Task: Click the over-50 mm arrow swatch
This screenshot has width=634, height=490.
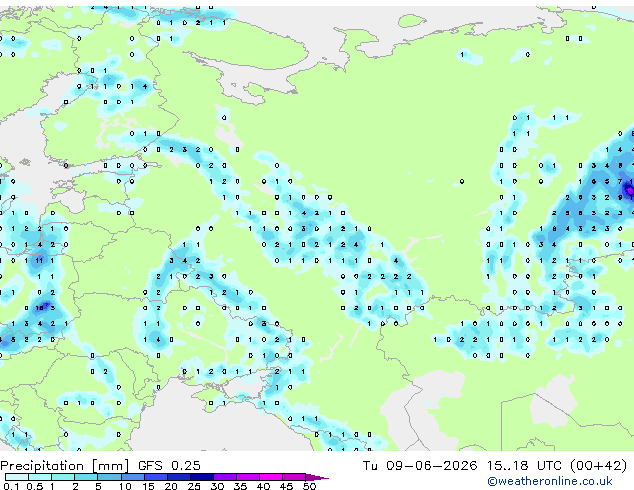Action: 316,477
